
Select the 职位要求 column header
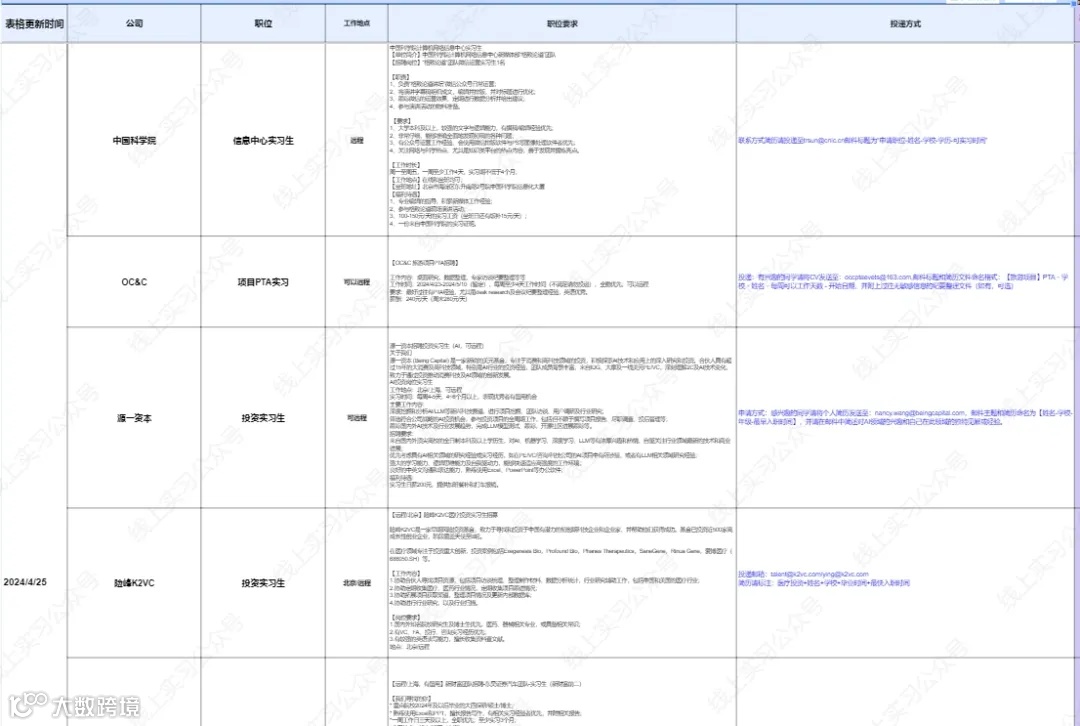click(x=562, y=23)
